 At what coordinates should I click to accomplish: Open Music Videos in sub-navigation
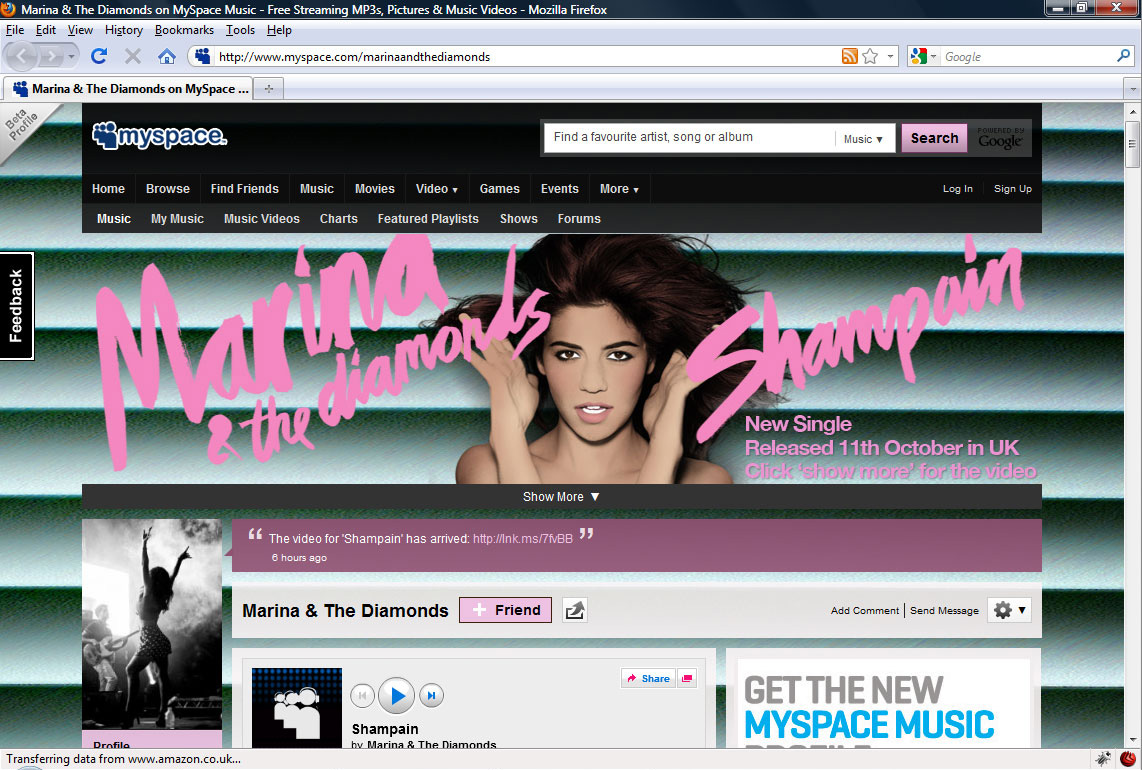click(x=261, y=219)
